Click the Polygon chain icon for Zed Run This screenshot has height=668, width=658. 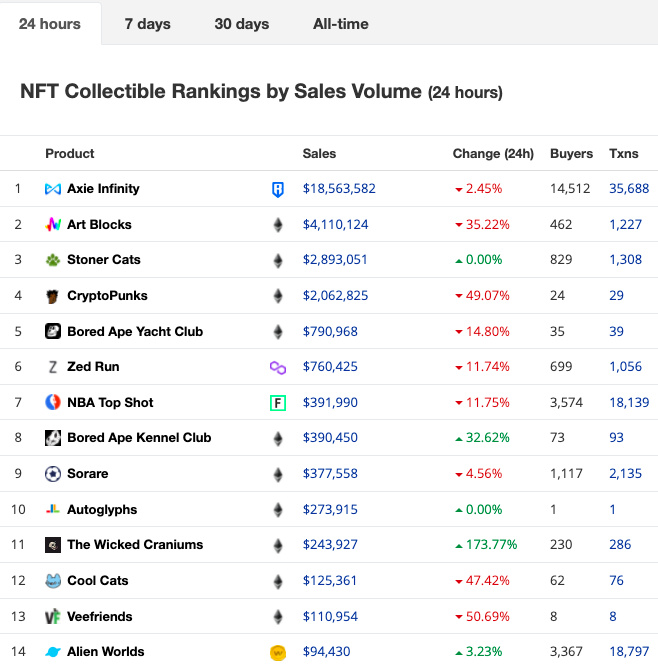278,368
